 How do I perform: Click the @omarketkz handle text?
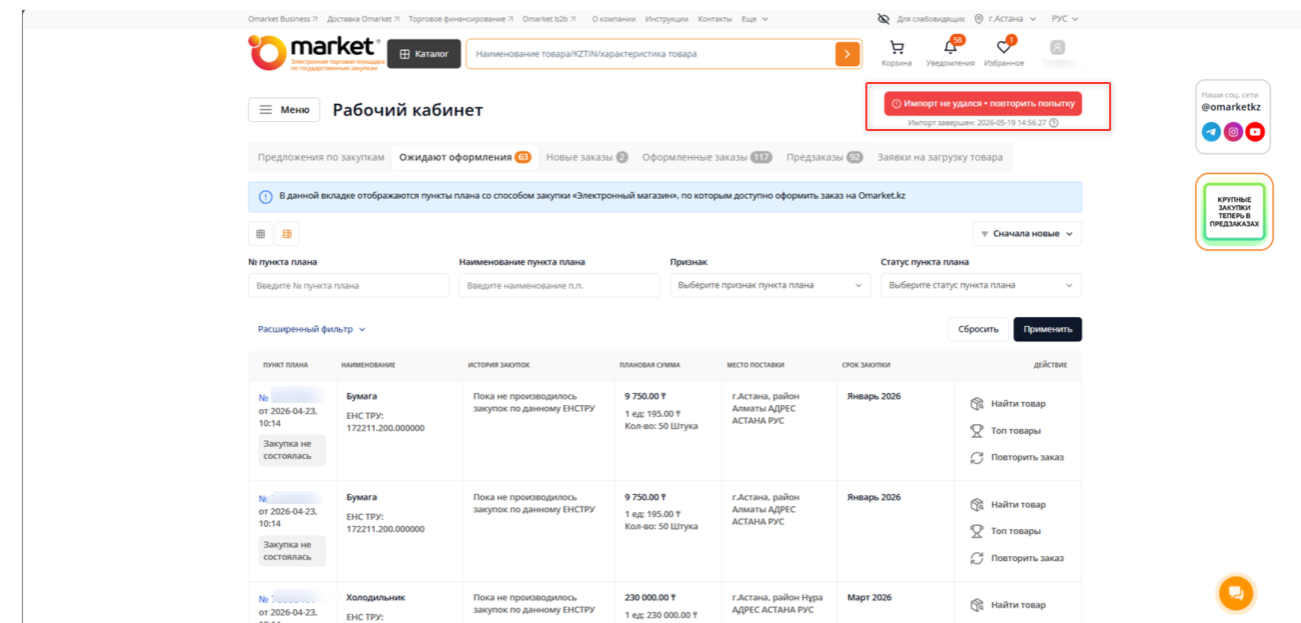[1231, 107]
